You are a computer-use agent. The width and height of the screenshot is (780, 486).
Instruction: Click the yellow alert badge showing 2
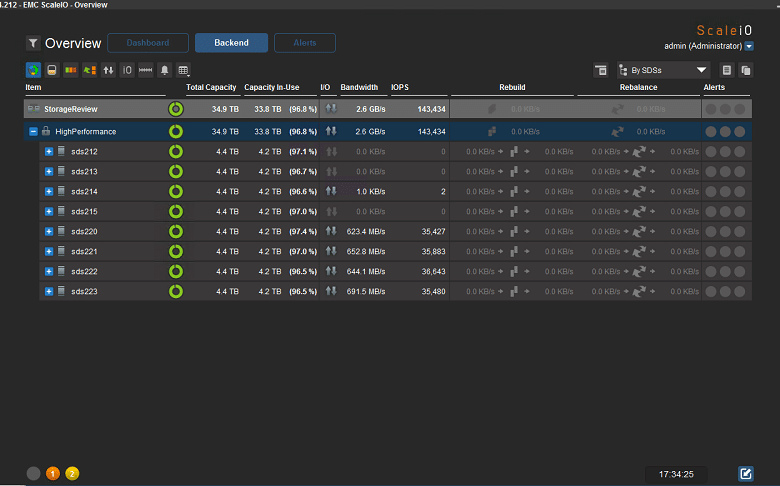pyautogui.click(x=72, y=474)
